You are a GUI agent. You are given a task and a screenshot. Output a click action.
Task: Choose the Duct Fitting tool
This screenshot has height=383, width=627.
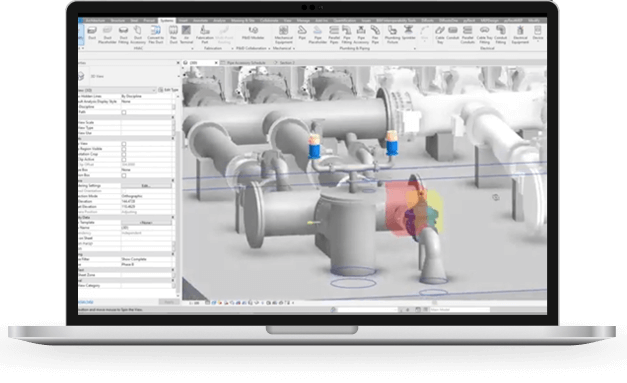[x=123, y=34]
